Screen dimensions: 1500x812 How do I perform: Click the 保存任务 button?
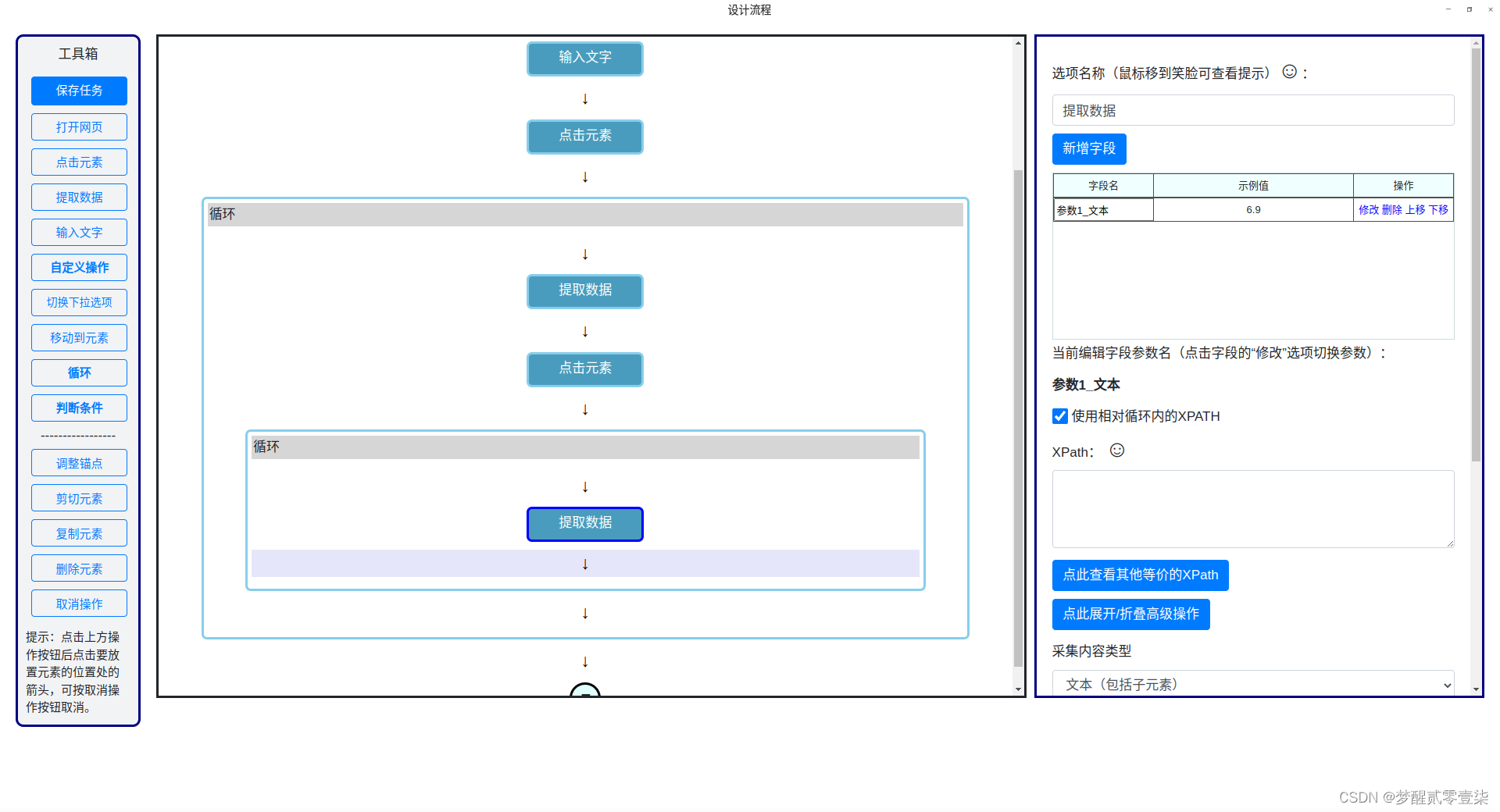click(x=79, y=91)
